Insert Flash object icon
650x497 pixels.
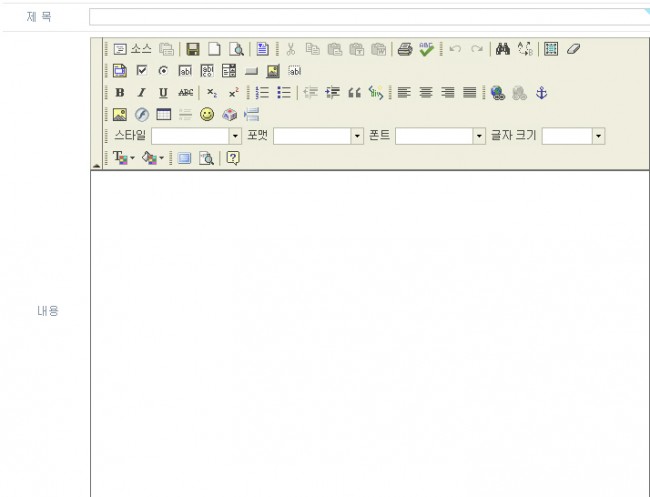(142, 114)
